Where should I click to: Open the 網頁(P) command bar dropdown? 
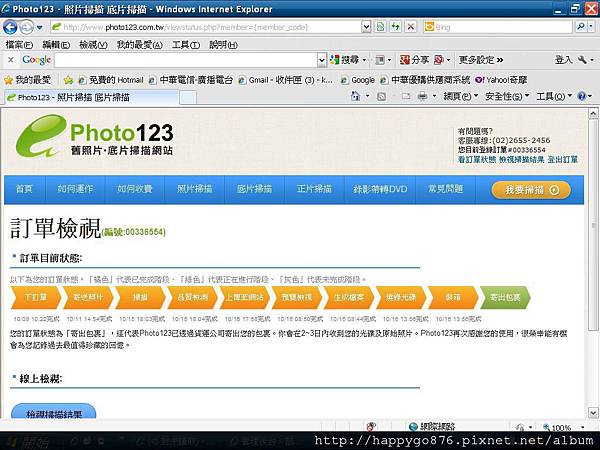[461, 96]
